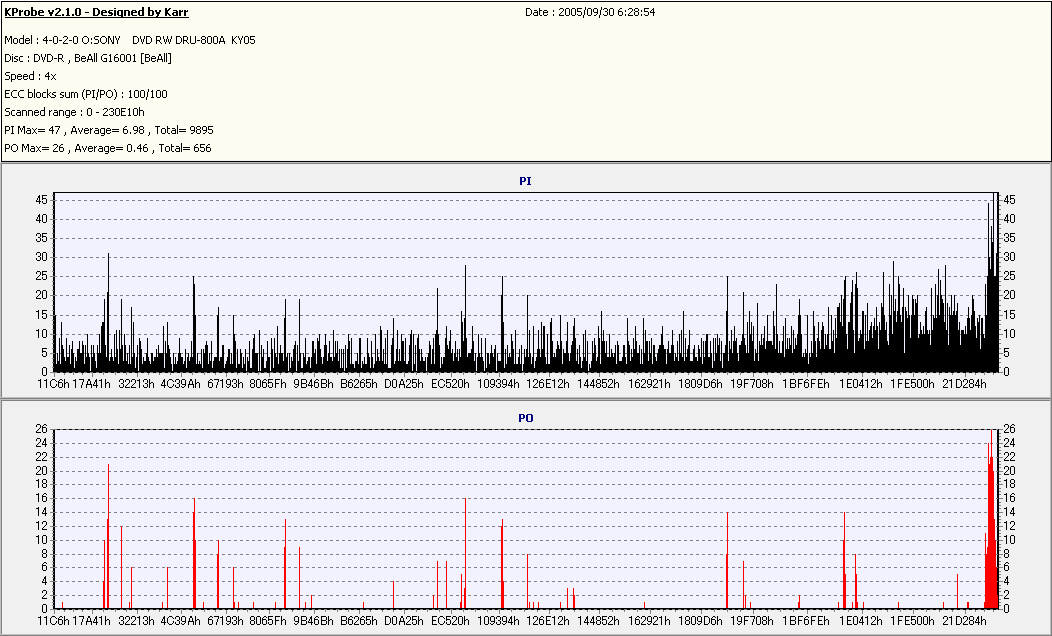Click the Model SONY DVD RW DRU-800A line
The height and width of the screenshot is (636, 1052).
click(x=129, y=40)
